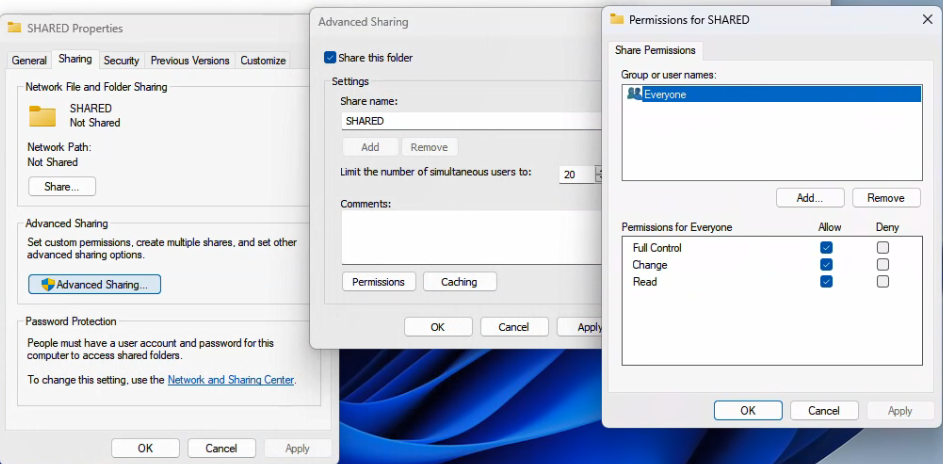Screen dimensions: 943x464
Task: Toggle Allow for Change permission
Action: tap(826, 264)
